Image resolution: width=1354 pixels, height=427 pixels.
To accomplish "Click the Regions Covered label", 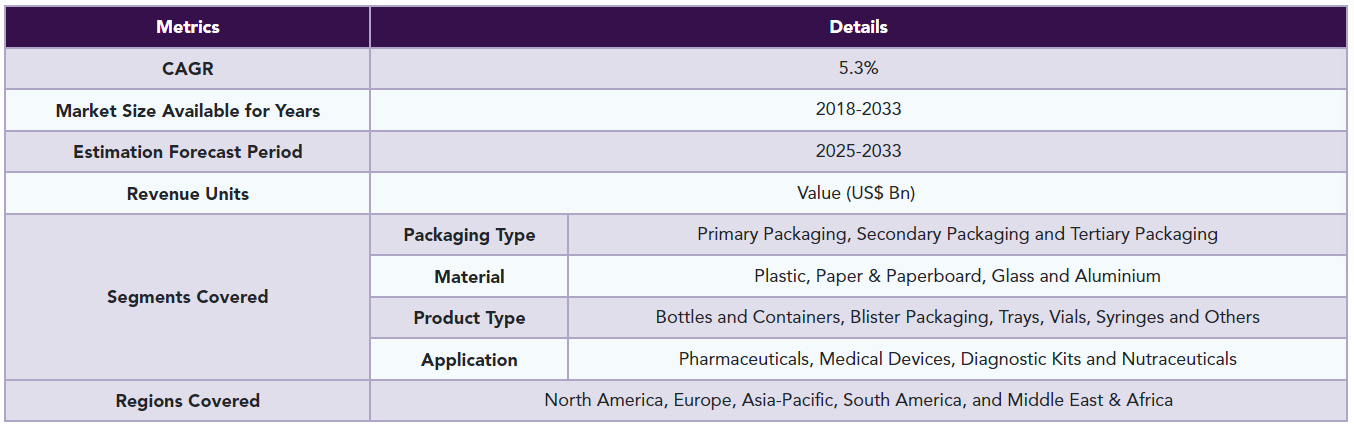I will pos(187,401).
